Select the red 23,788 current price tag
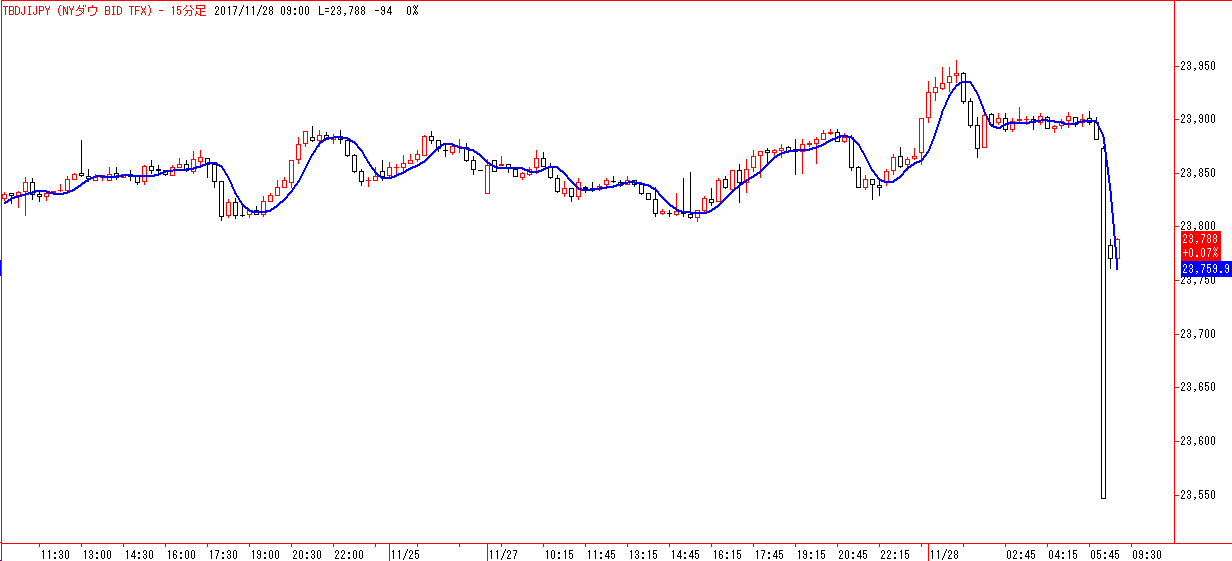The width and height of the screenshot is (1232, 561). click(1199, 239)
